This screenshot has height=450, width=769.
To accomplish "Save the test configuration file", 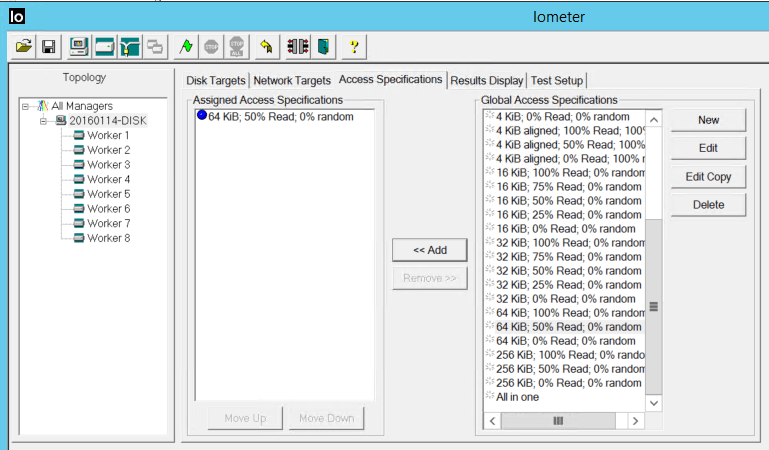I will point(47,46).
